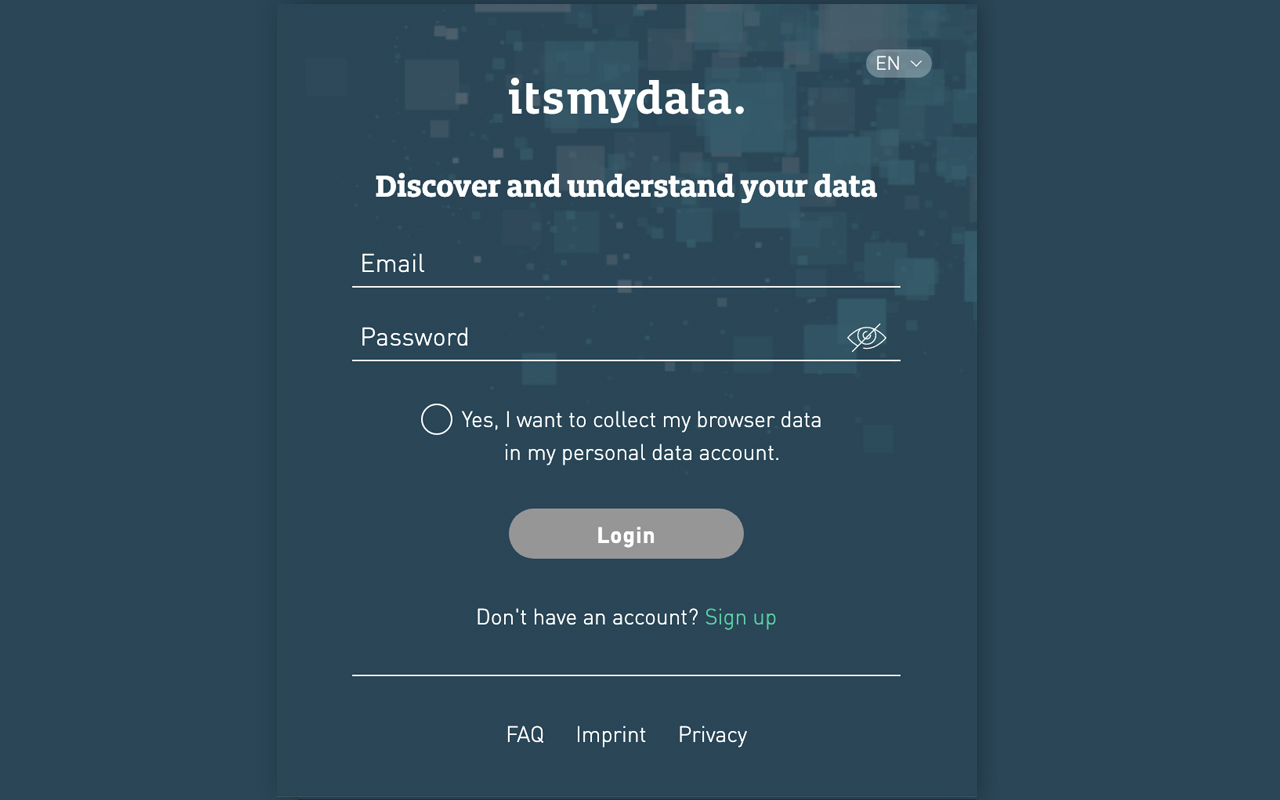Expand the language selector chevron
The image size is (1280, 800).
915,63
